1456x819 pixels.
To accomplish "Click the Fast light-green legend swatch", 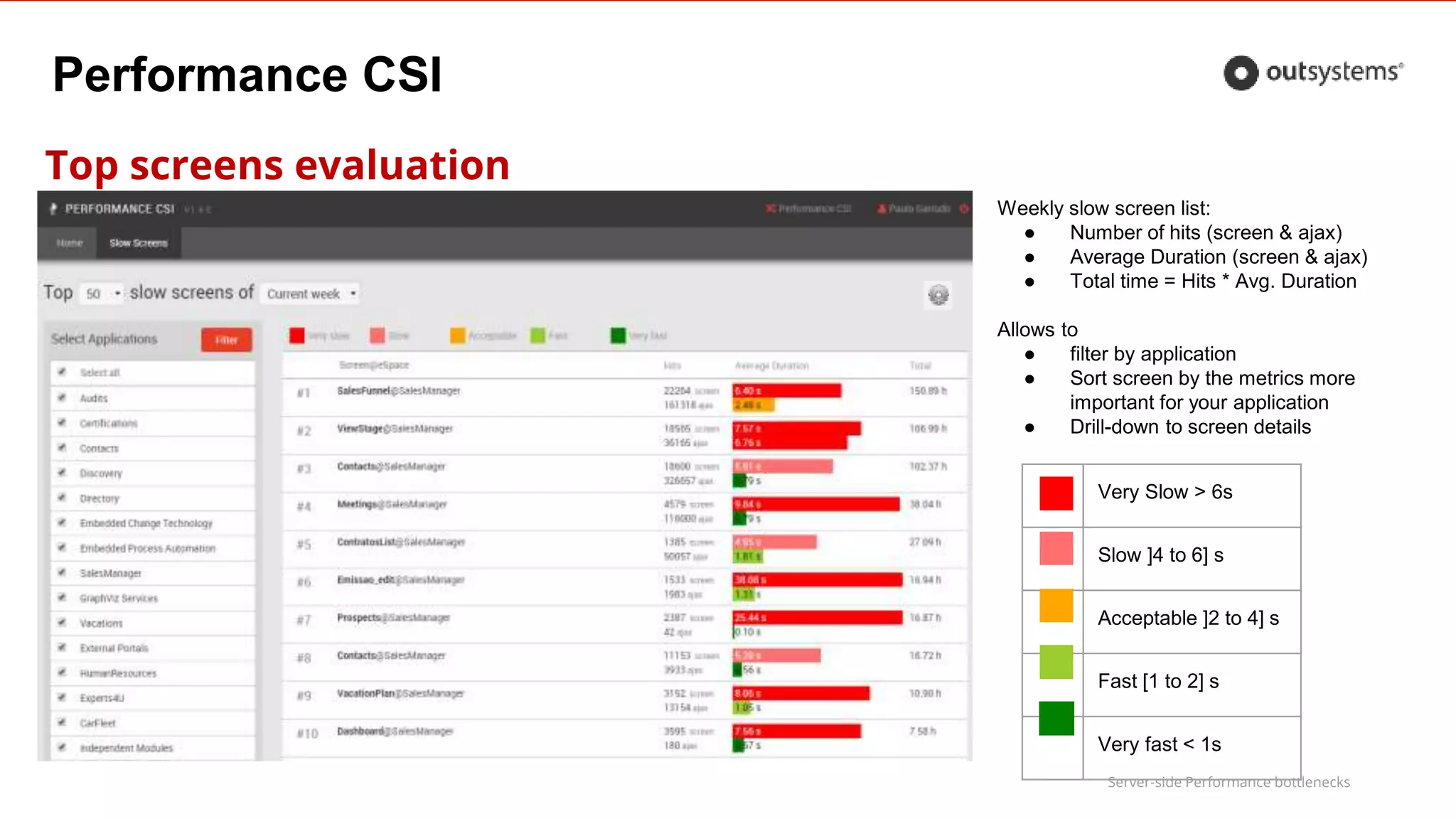I will pos(538,335).
